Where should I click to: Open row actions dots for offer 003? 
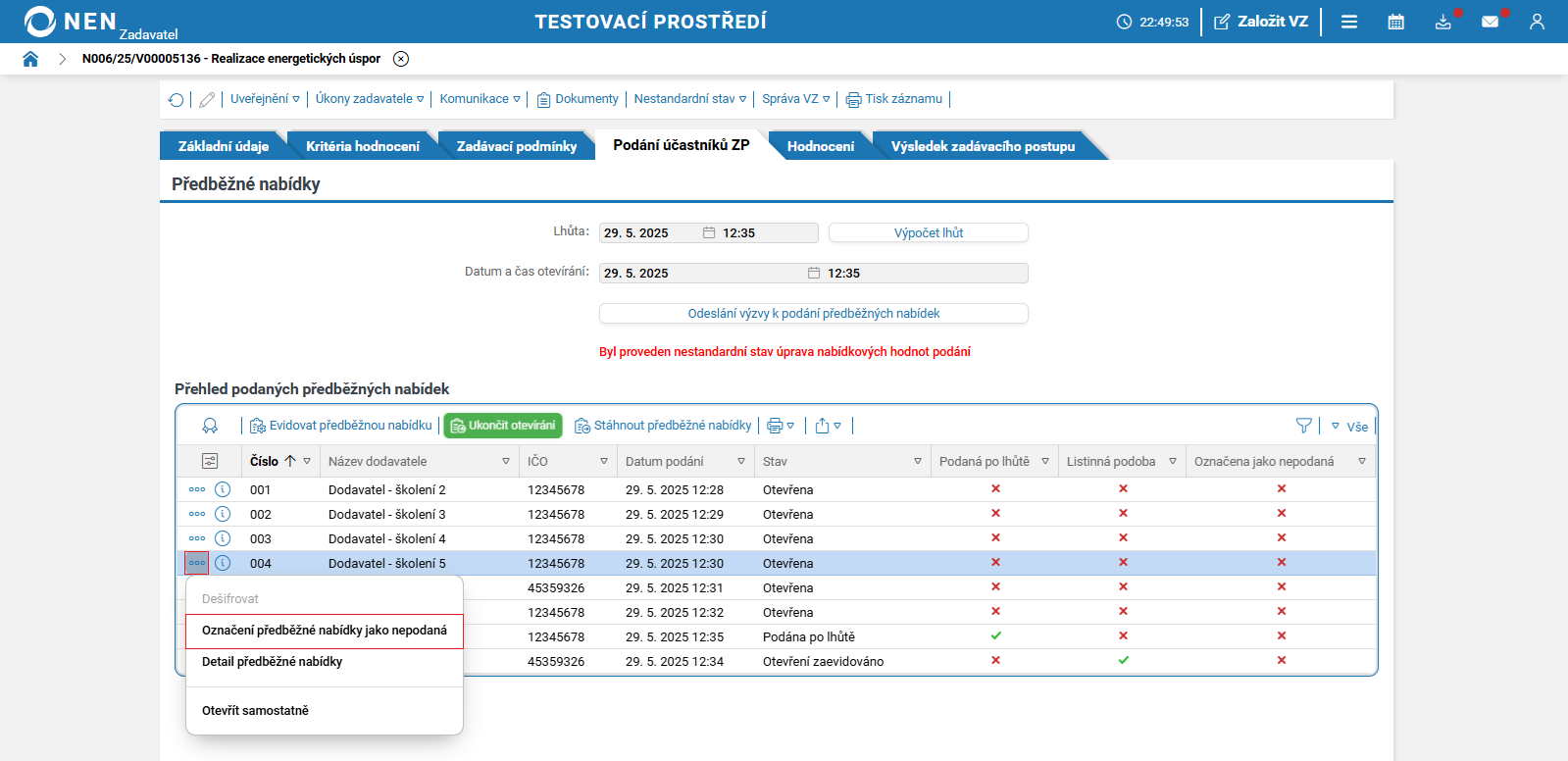pos(197,538)
